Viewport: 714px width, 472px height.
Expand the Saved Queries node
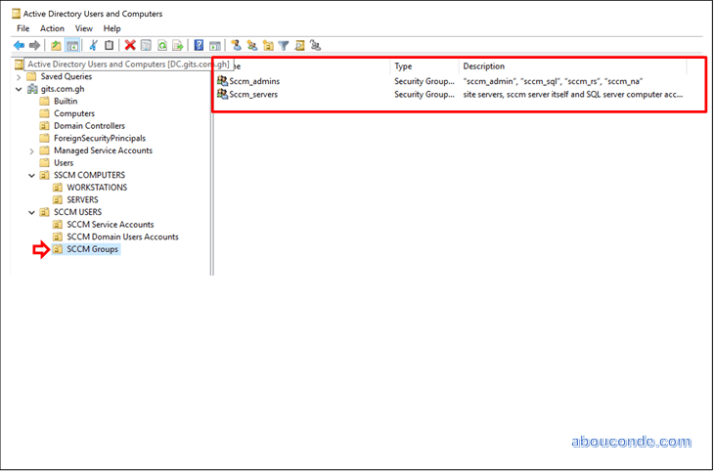tap(19, 77)
